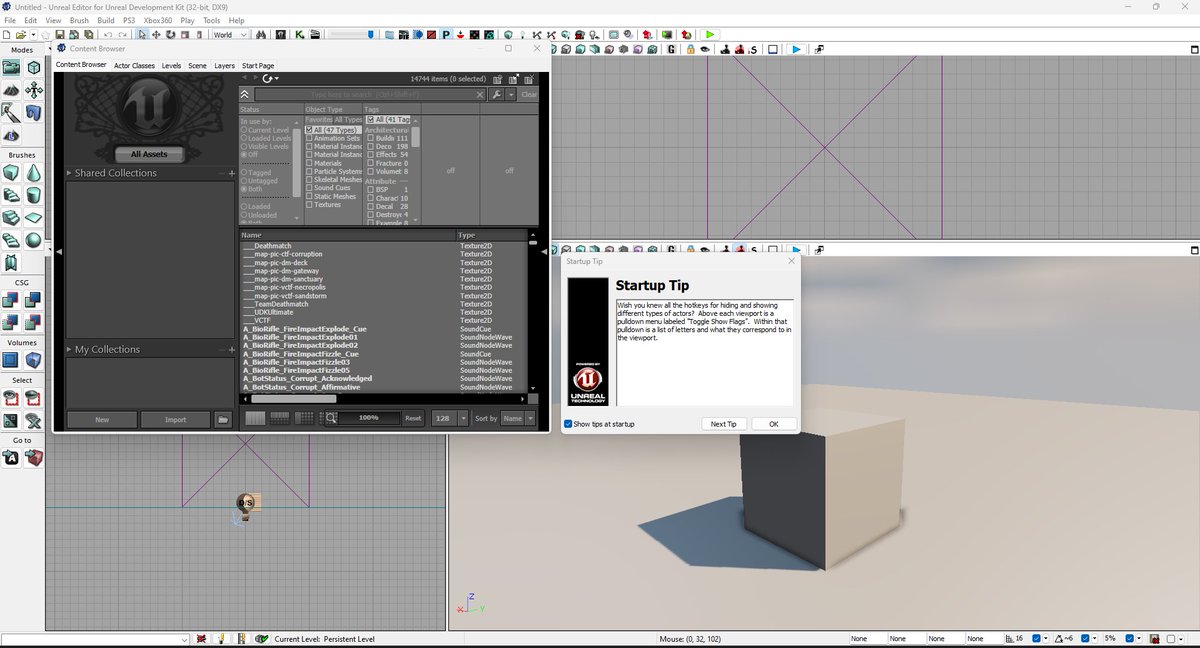Click the New button in Content Browser
1200x648 pixels.
[x=102, y=419]
